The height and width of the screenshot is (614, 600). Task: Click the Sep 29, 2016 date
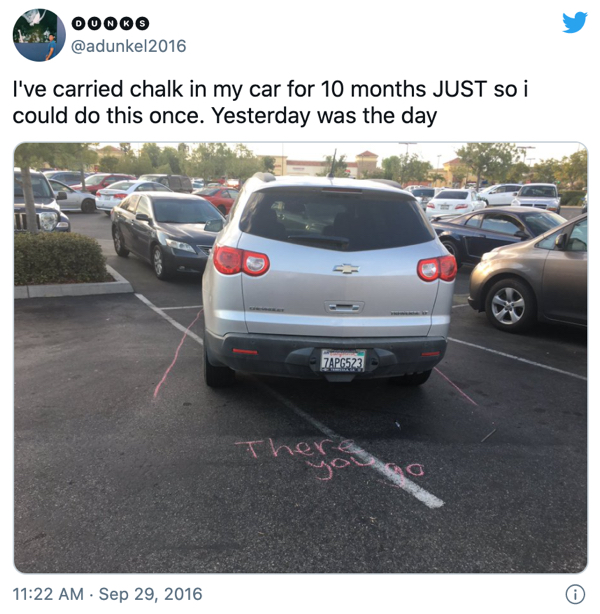tap(150, 594)
